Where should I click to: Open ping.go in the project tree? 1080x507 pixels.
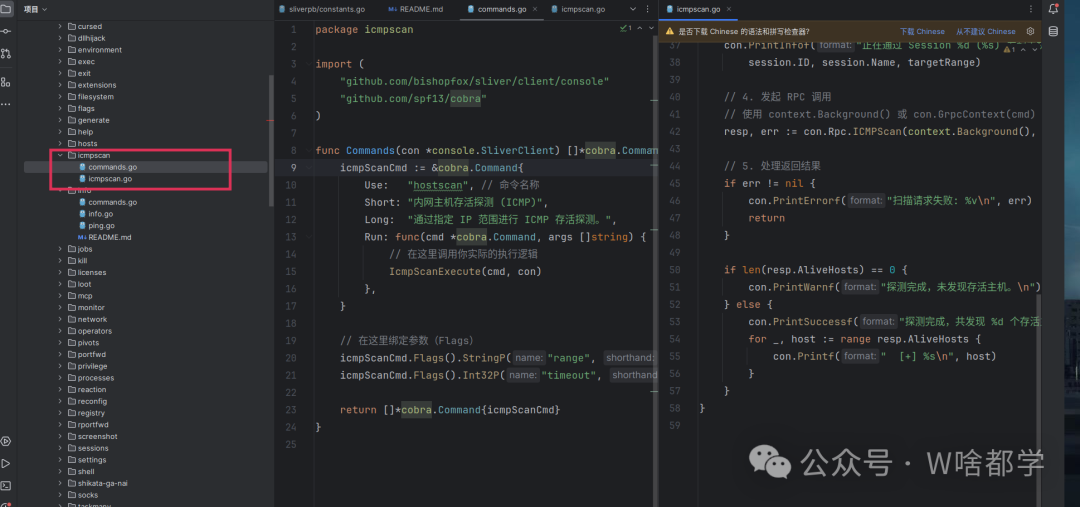[x=101, y=225]
